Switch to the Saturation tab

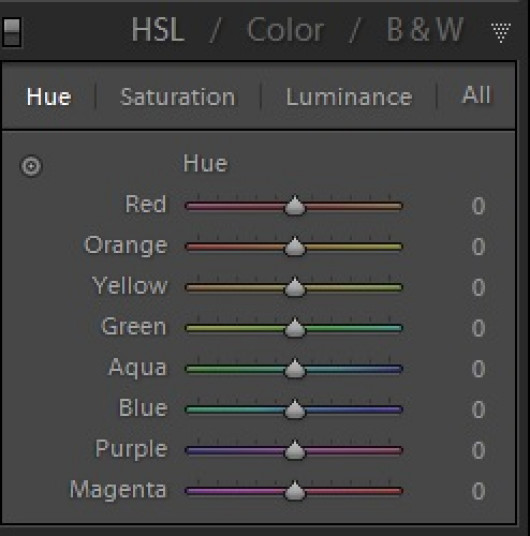tap(177, 97)
